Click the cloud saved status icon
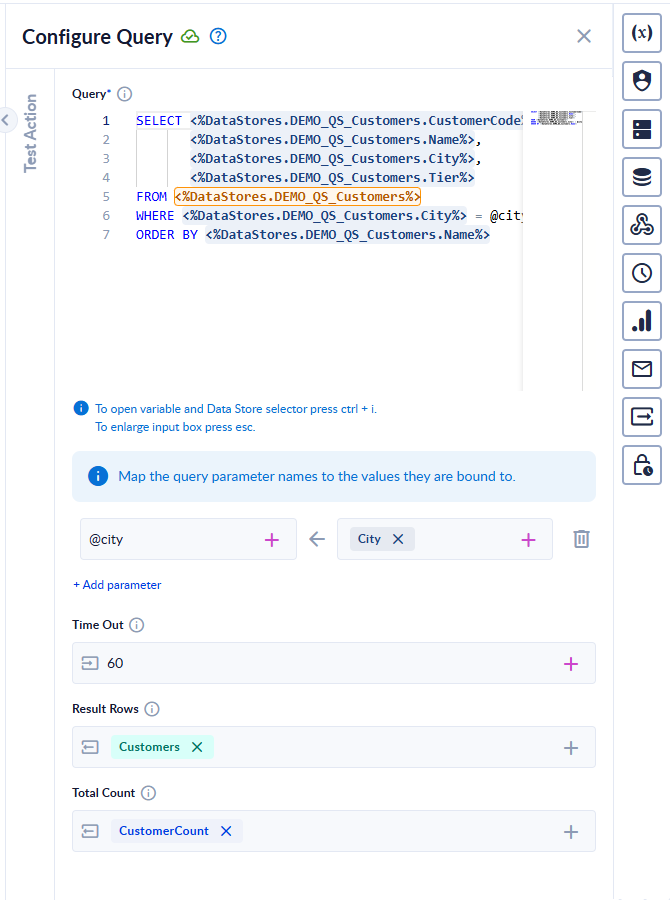 pos(190,37)
